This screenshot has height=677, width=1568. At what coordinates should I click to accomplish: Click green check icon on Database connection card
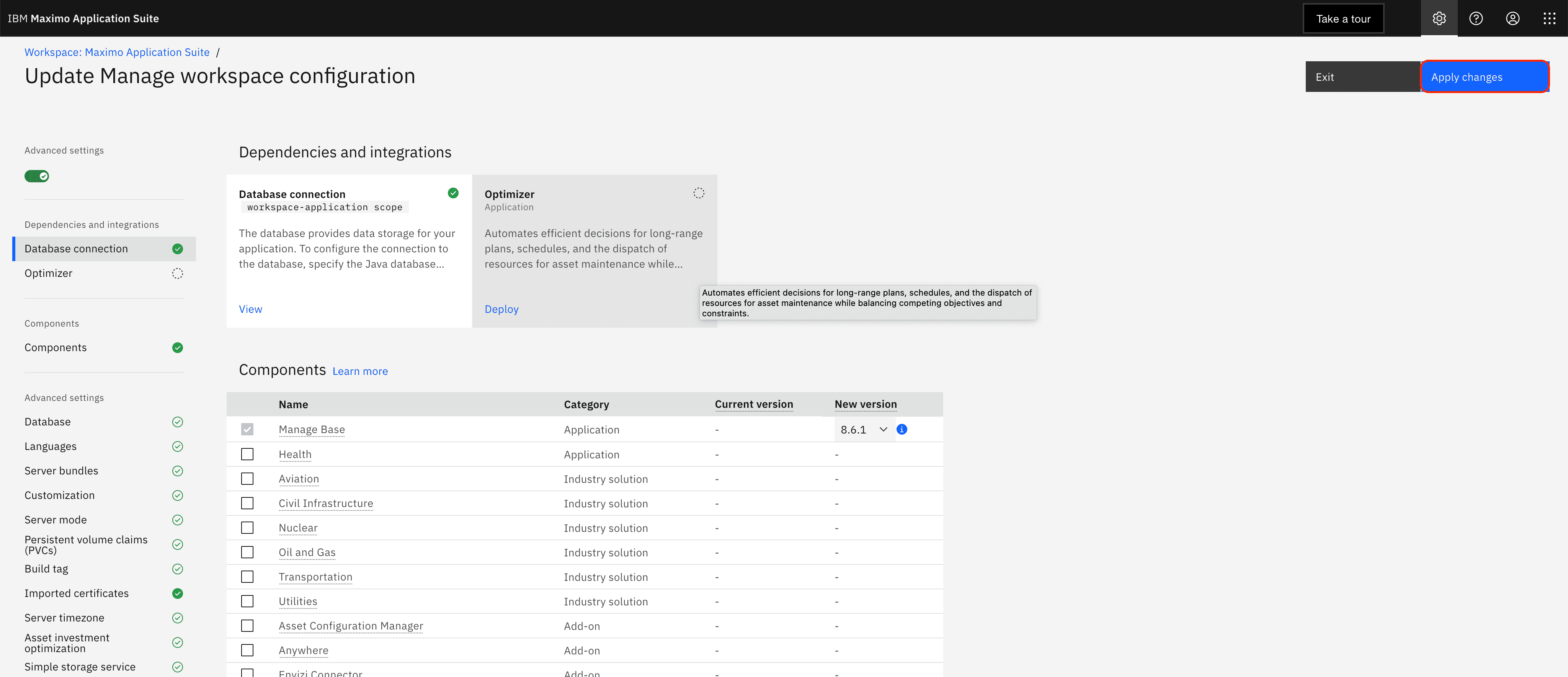pyautogui.click(x=453, y=193)
